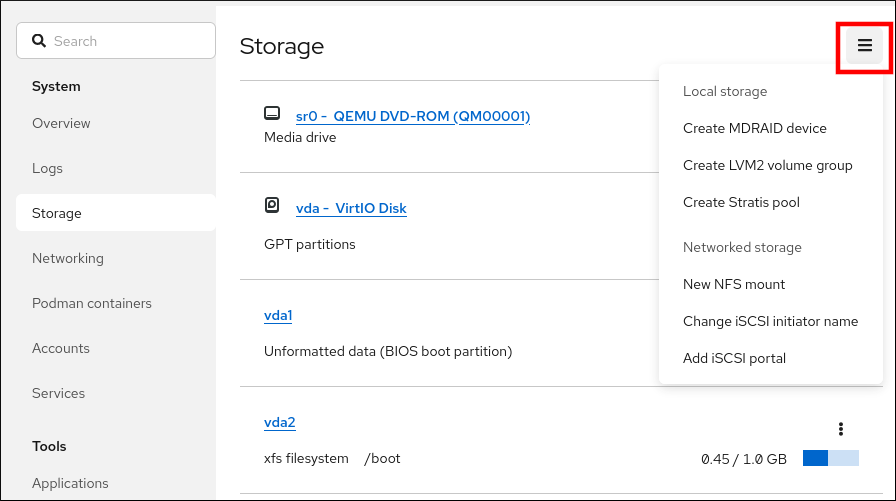Viewport: 896px width, 501px height.
Task: Choose Create LVM2 volume group
Action: [x=767, y=165]
